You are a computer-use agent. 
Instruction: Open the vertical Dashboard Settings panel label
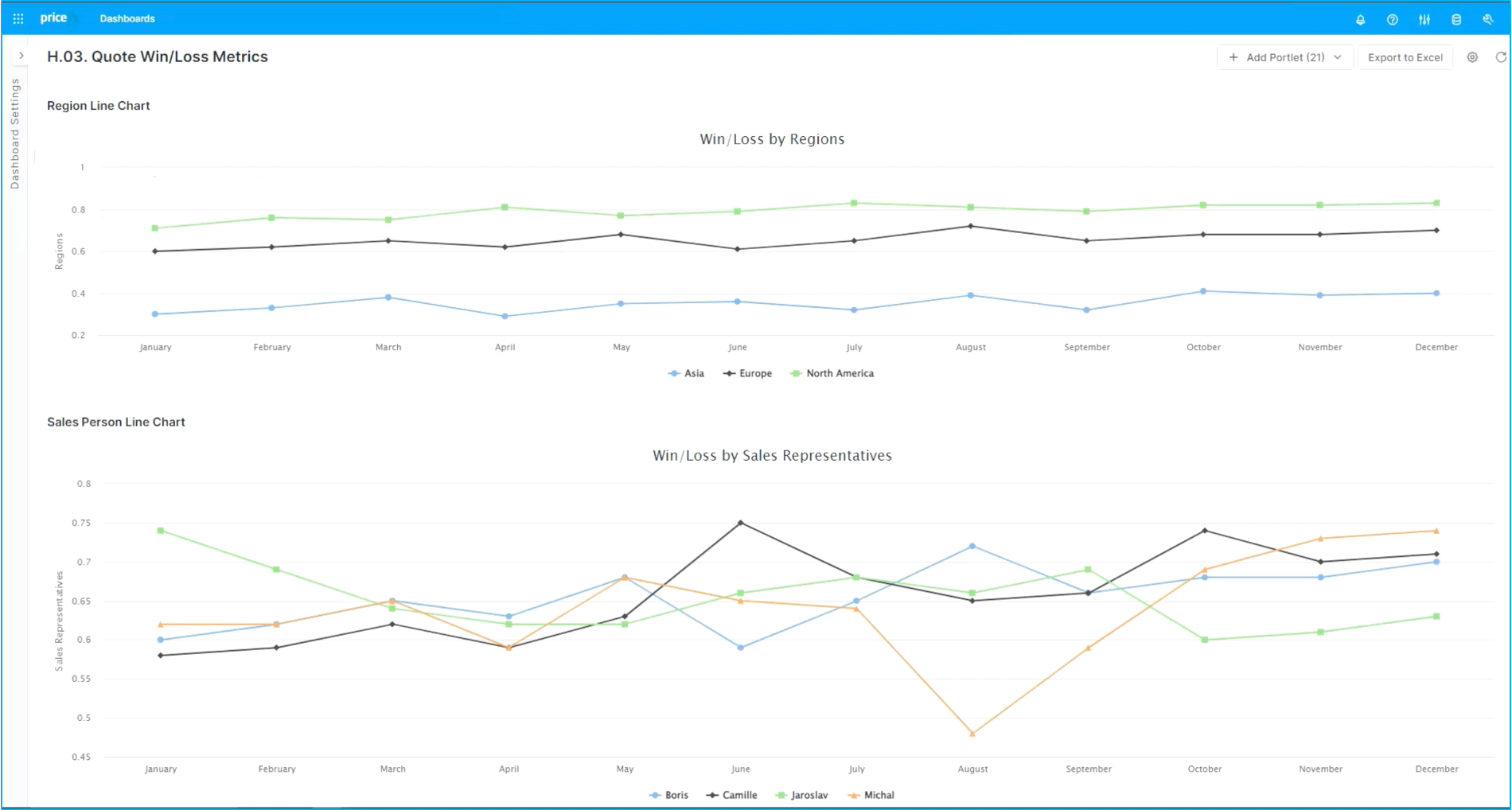(14, 134)
